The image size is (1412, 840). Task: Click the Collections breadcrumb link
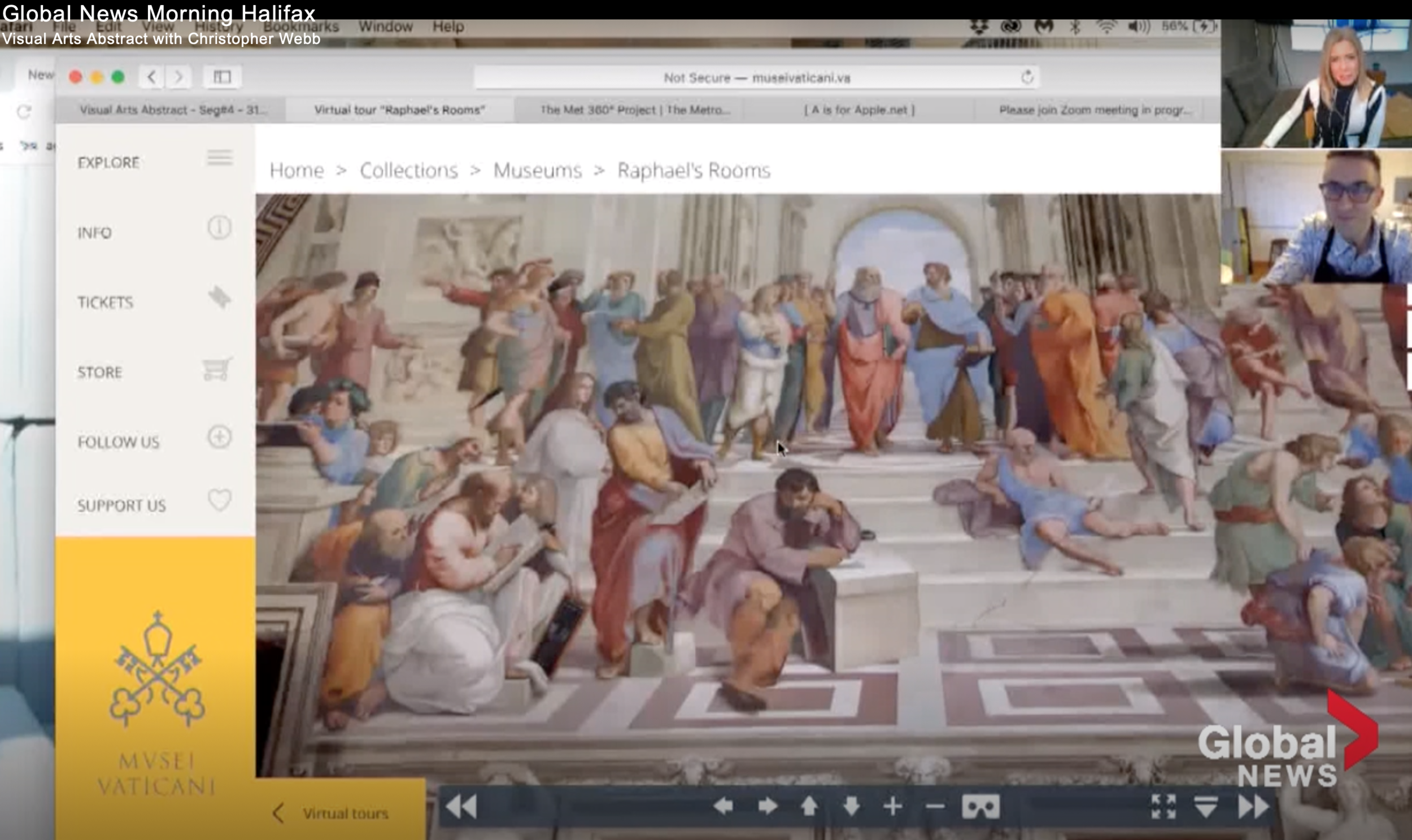click(409, 170)
